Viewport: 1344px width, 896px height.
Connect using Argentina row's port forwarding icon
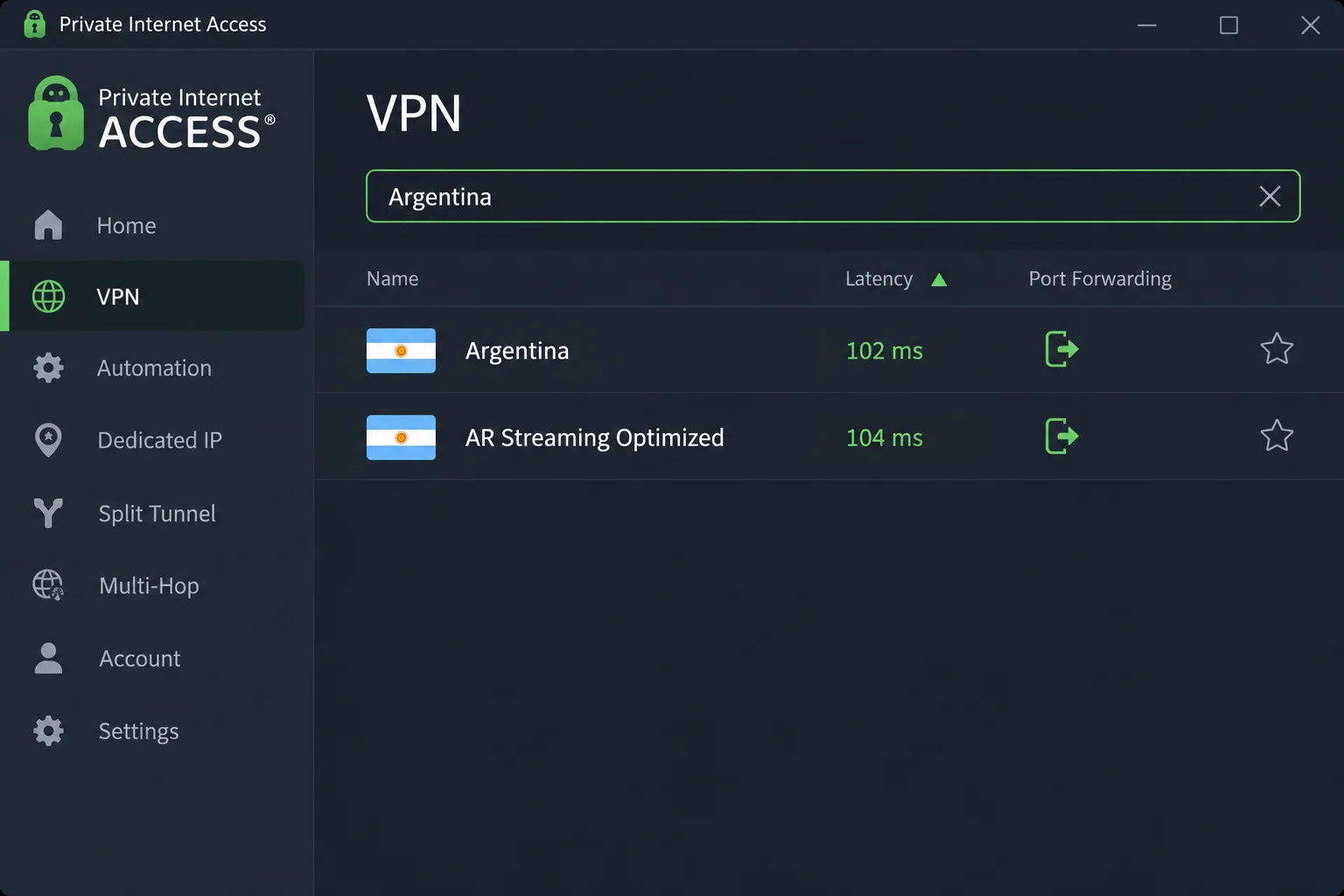click(1061, 349)
